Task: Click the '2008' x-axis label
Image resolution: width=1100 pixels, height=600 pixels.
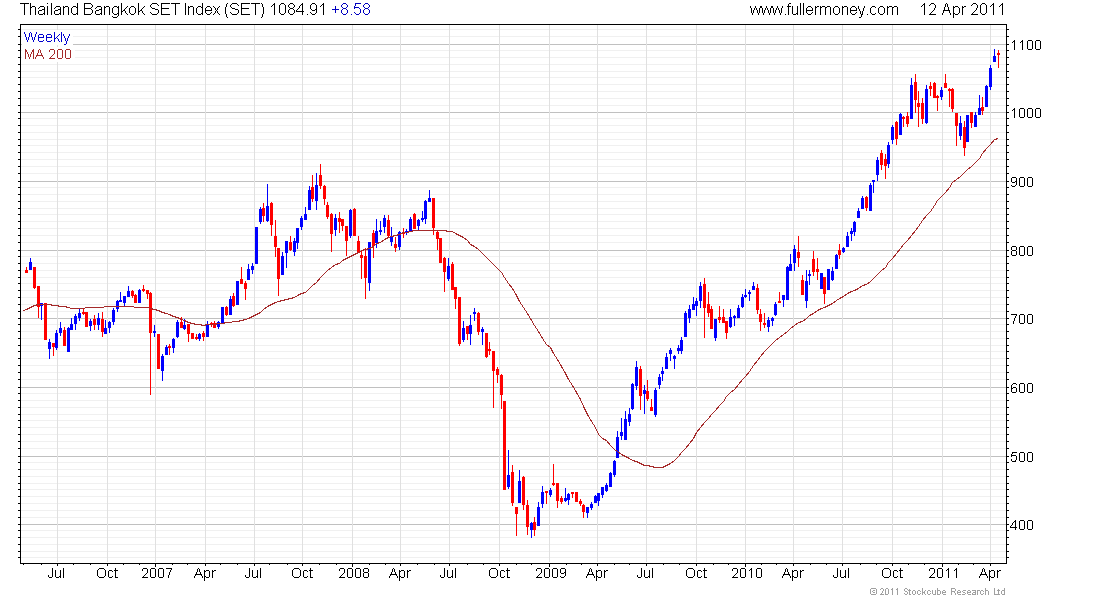Action: 354,573
